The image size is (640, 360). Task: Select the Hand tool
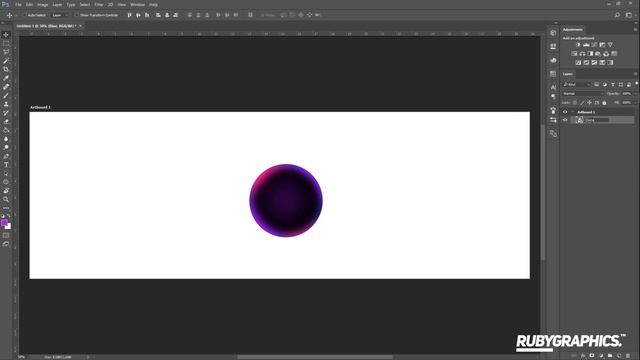[6, 191]
